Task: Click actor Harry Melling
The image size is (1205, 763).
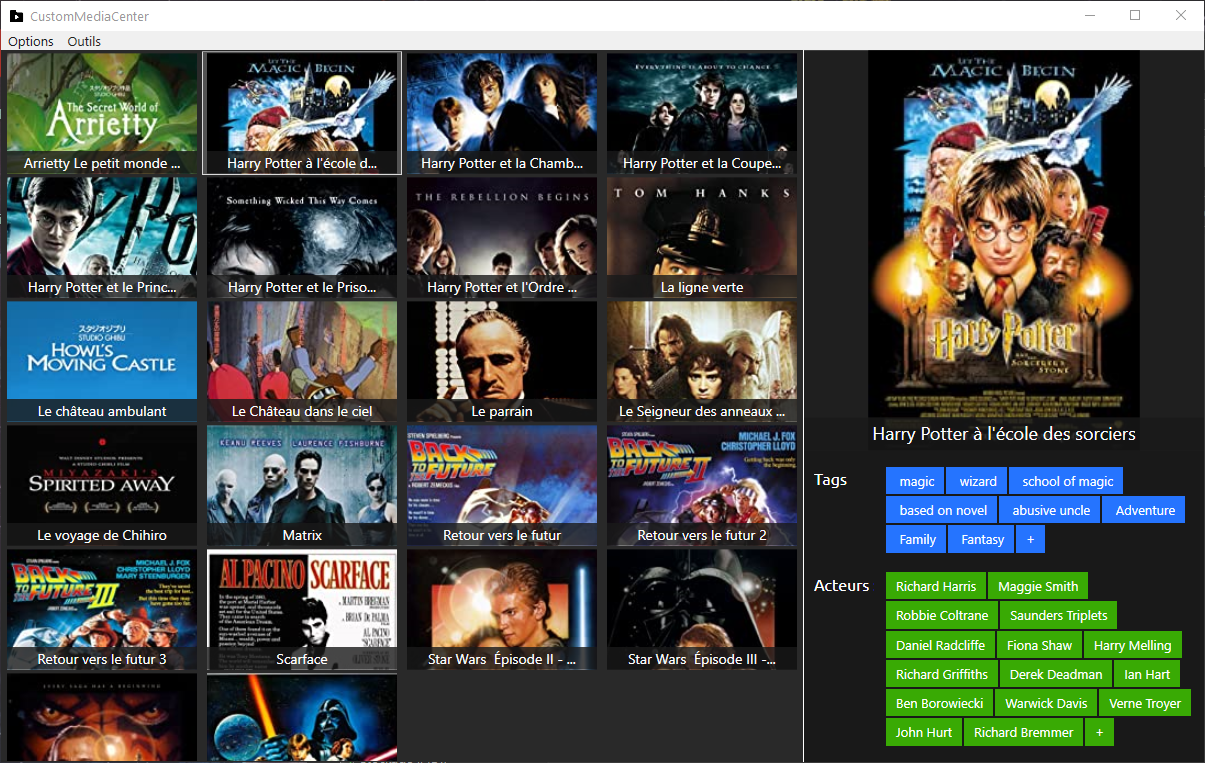Action: pyautogui.click(x=1132, y=645)
